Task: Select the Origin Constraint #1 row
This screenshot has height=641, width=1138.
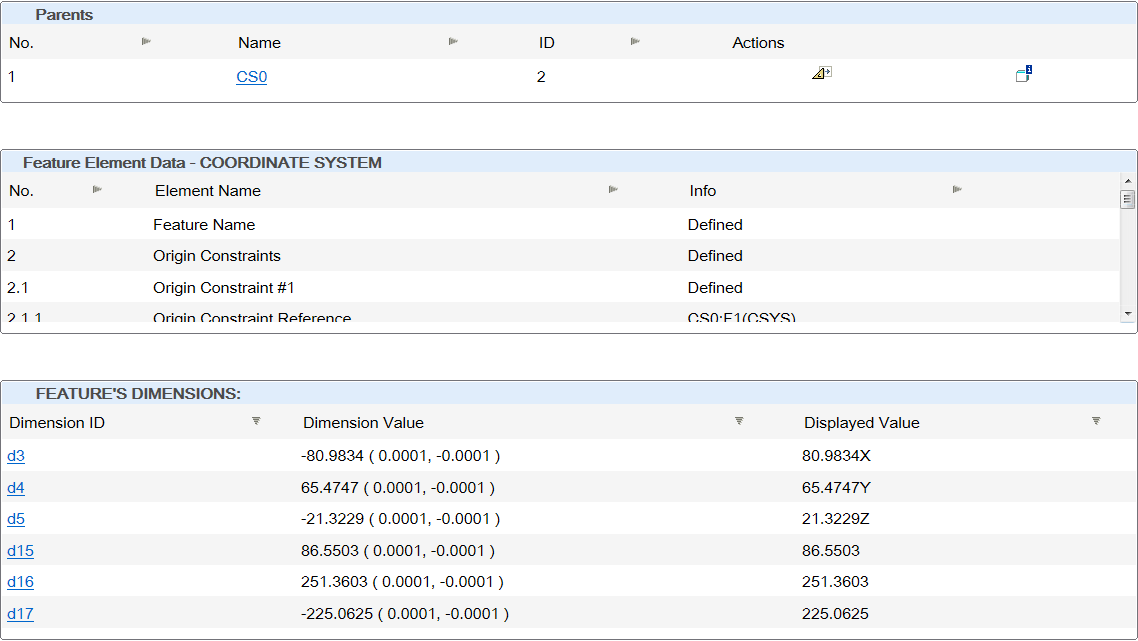Action: (560, 287)
